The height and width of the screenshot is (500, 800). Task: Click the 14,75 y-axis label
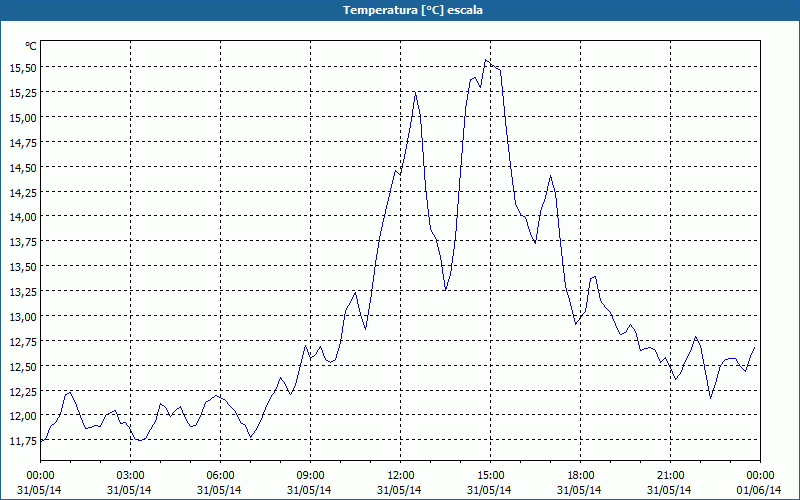(x=23, y=142)
